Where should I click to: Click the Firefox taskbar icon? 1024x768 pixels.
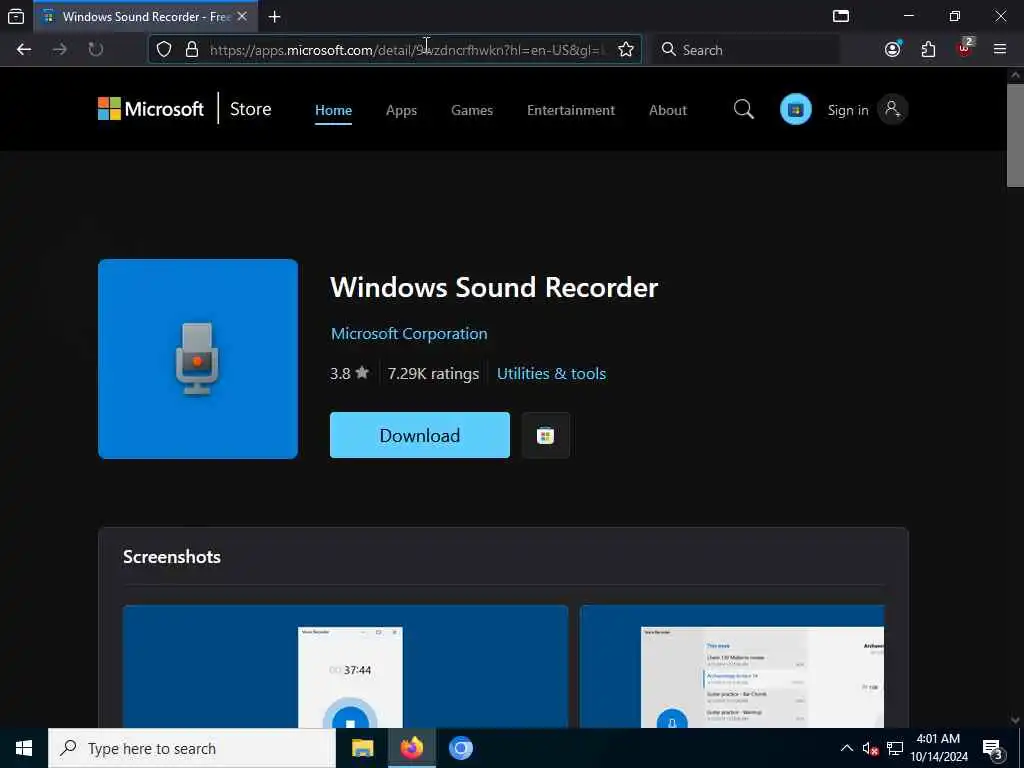click(x=411, y=748)
